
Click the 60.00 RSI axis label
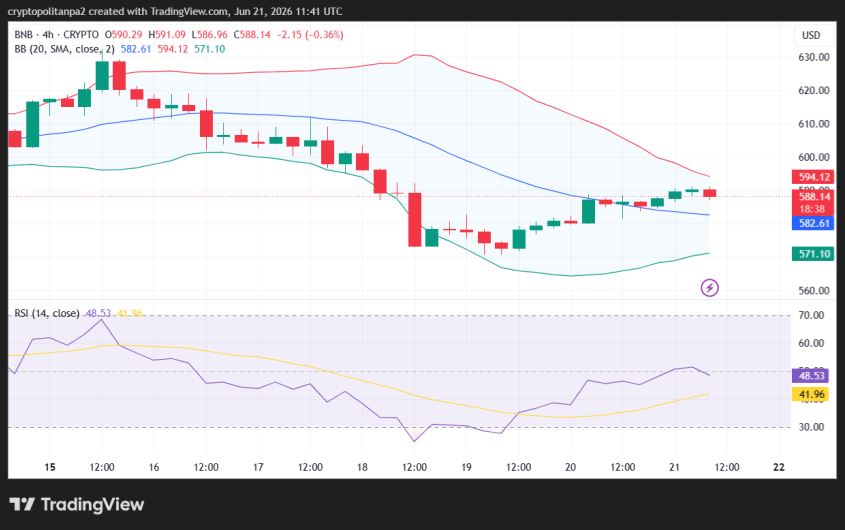coord(811,343)
